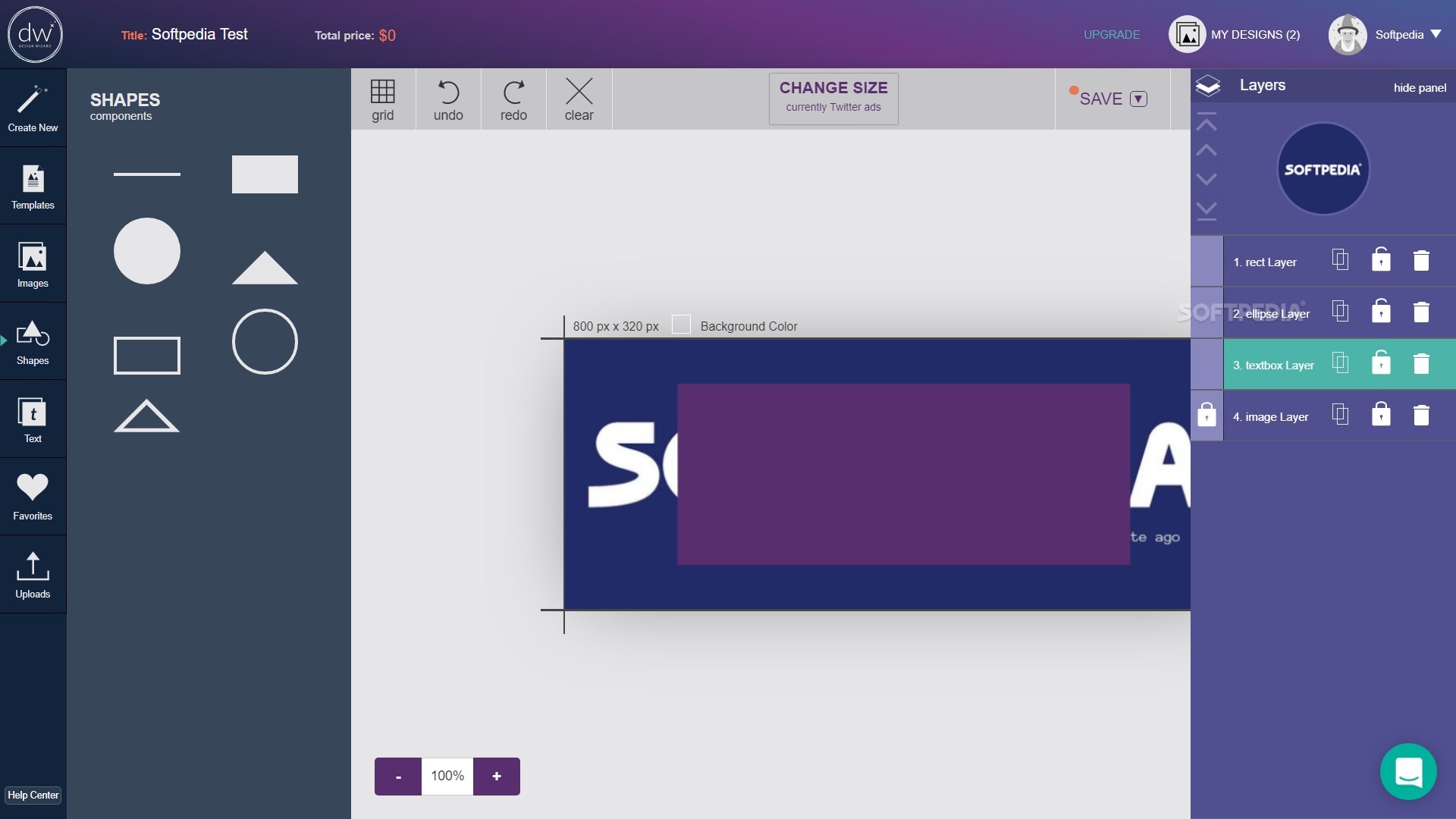Open the Save options dropdown arrow

1138,99
